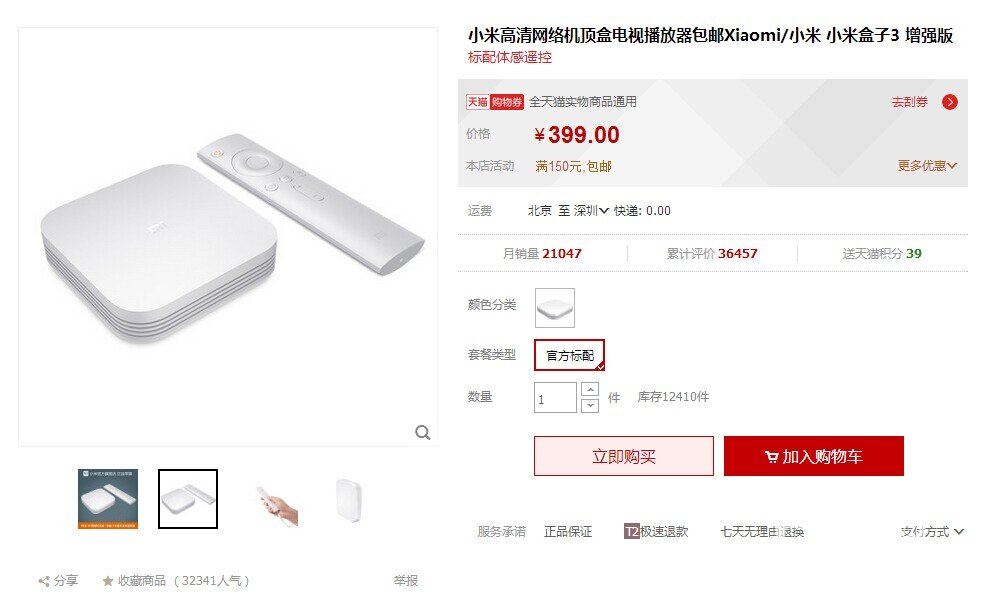Click the quantity input field
This screenshot has height=607, width=986.
pyautogui.click(x=555, y=398)
